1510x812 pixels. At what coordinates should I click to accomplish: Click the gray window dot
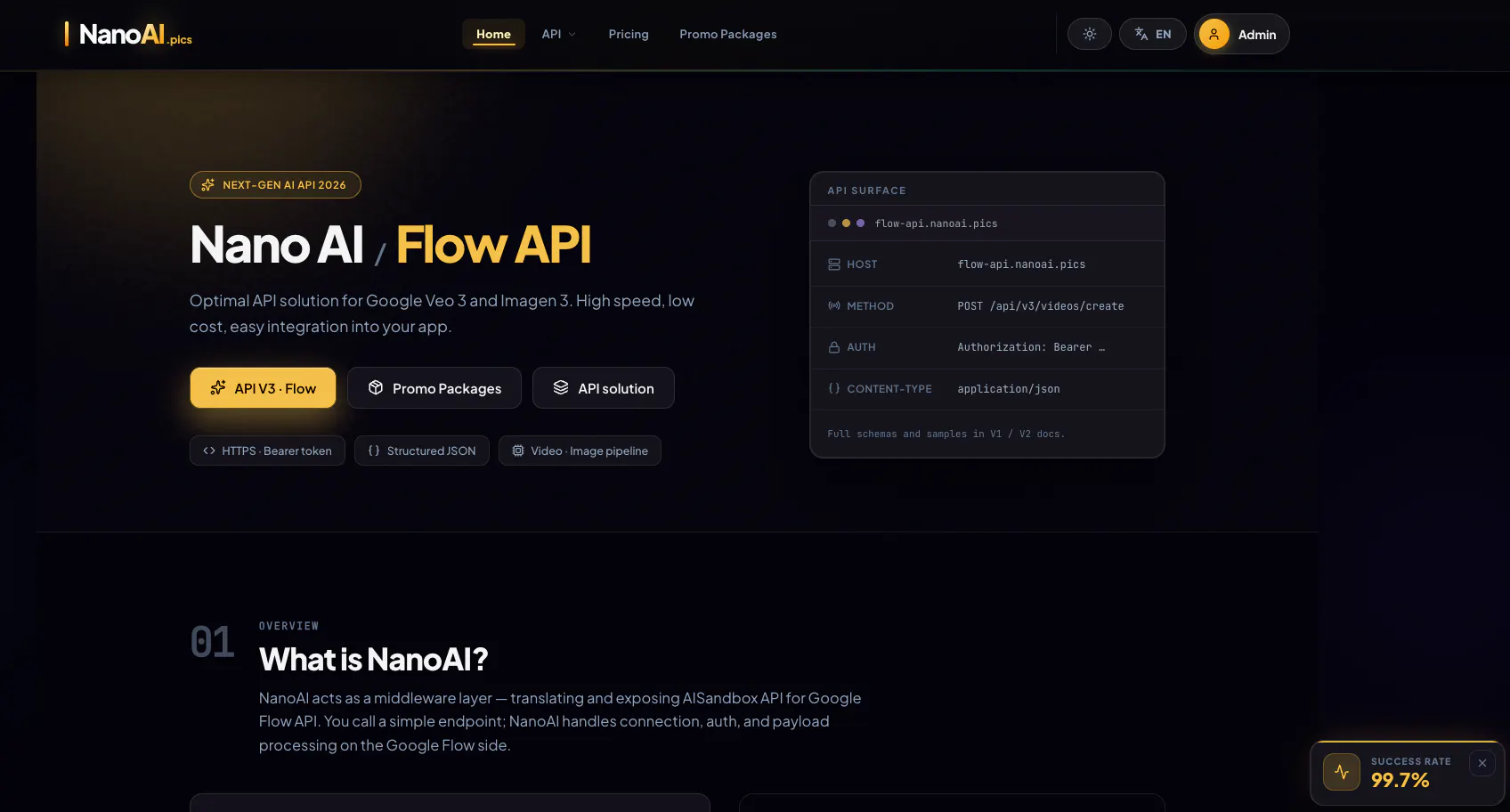(x=832, y=223)
